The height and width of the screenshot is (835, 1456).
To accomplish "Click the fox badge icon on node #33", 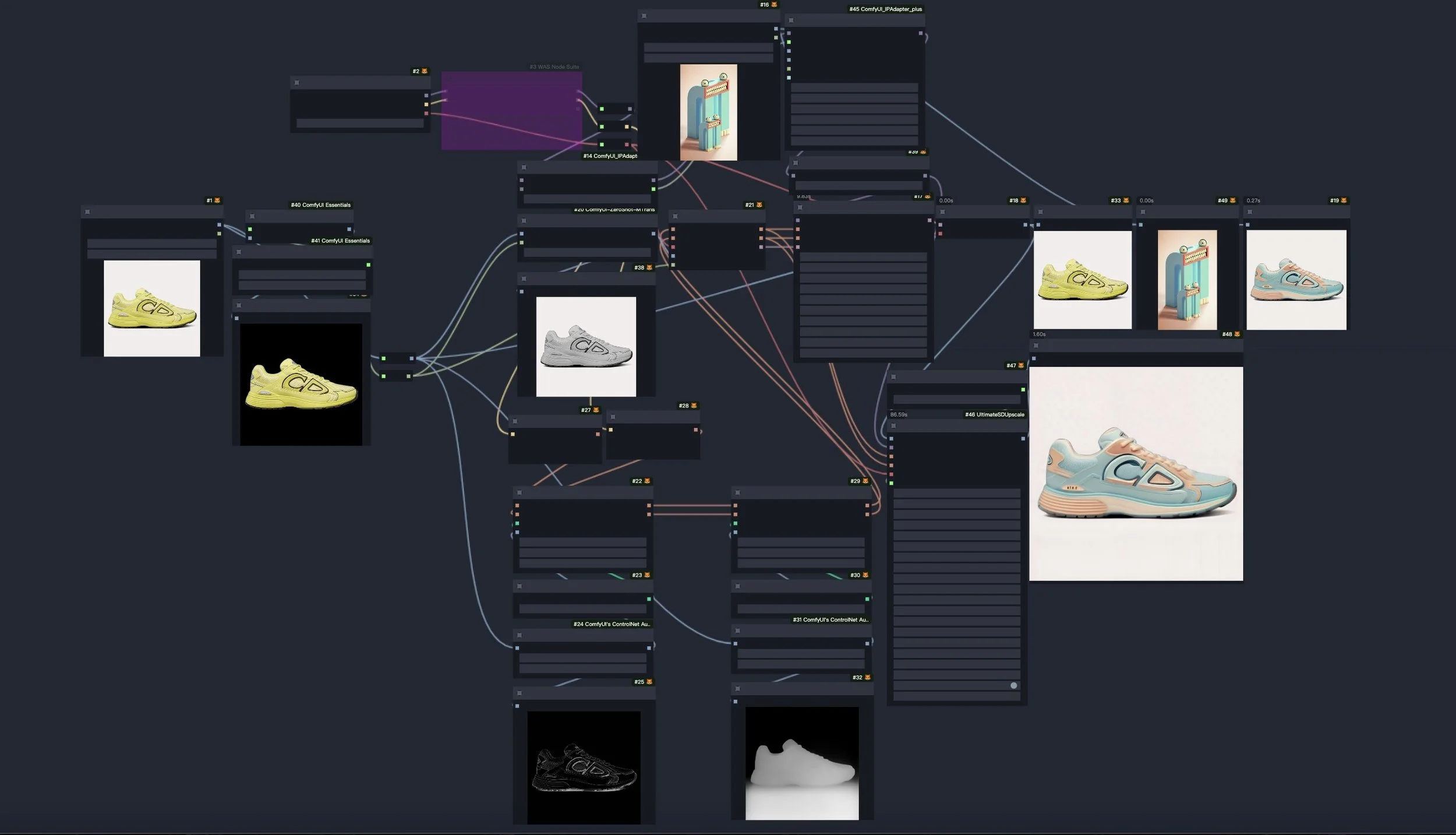I will pos(1126,200).
